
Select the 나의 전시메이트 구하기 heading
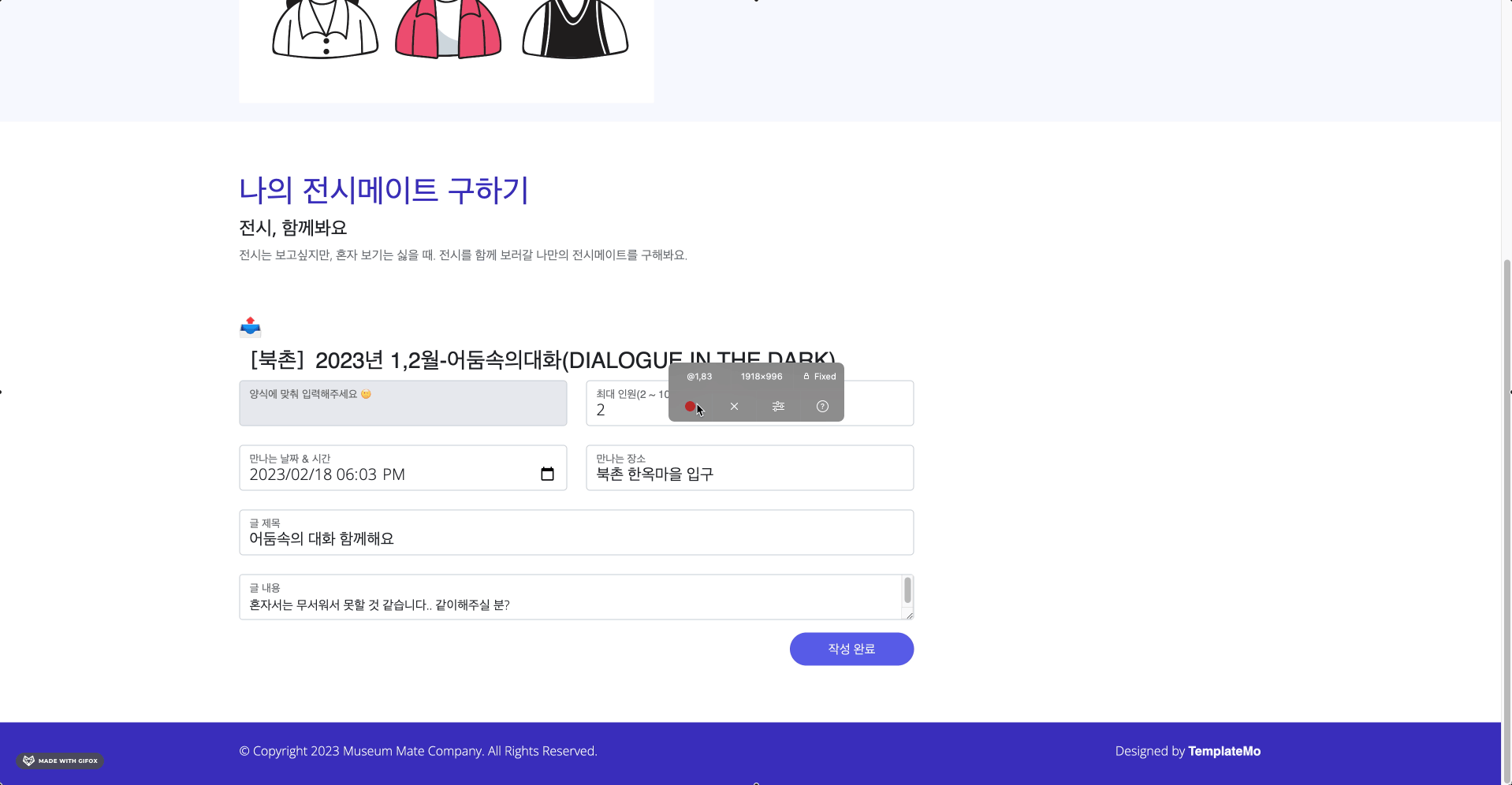384,190
